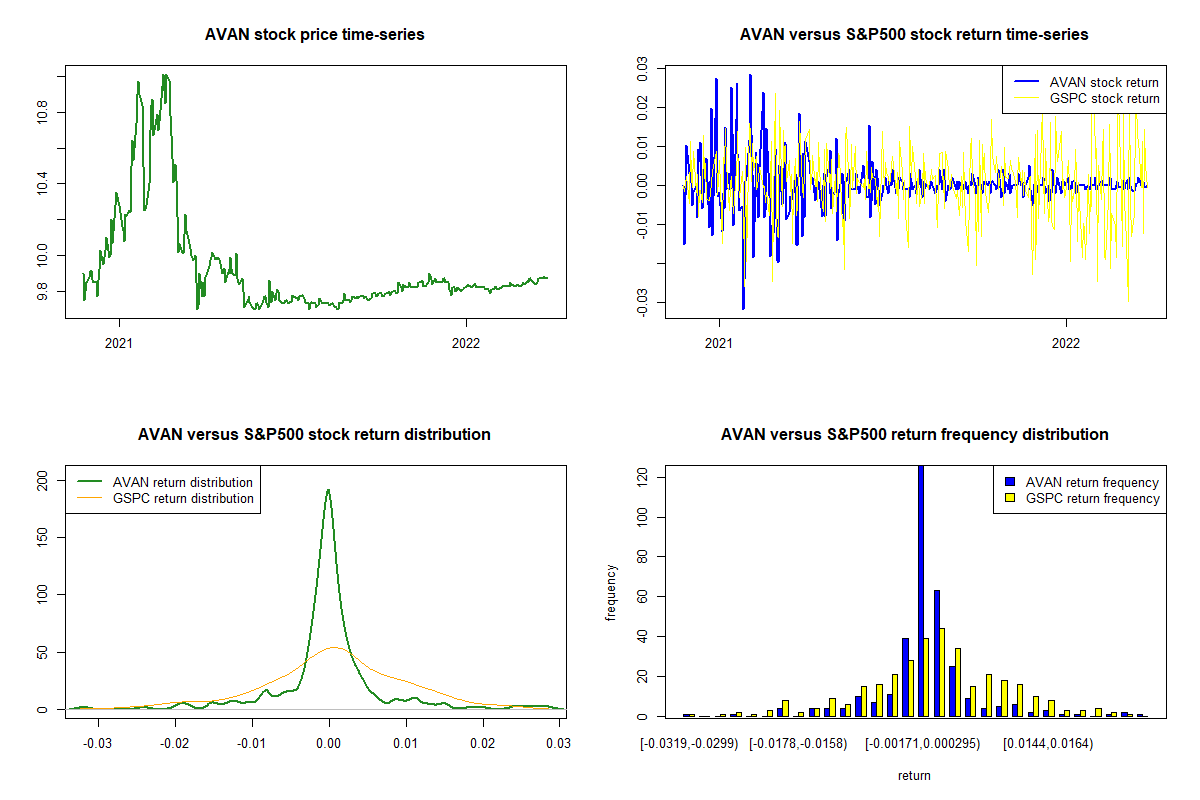Click the yellow GSPC return frequency legend swatch
This screenshot has width=1200, height=800.
coord(1010,498)
